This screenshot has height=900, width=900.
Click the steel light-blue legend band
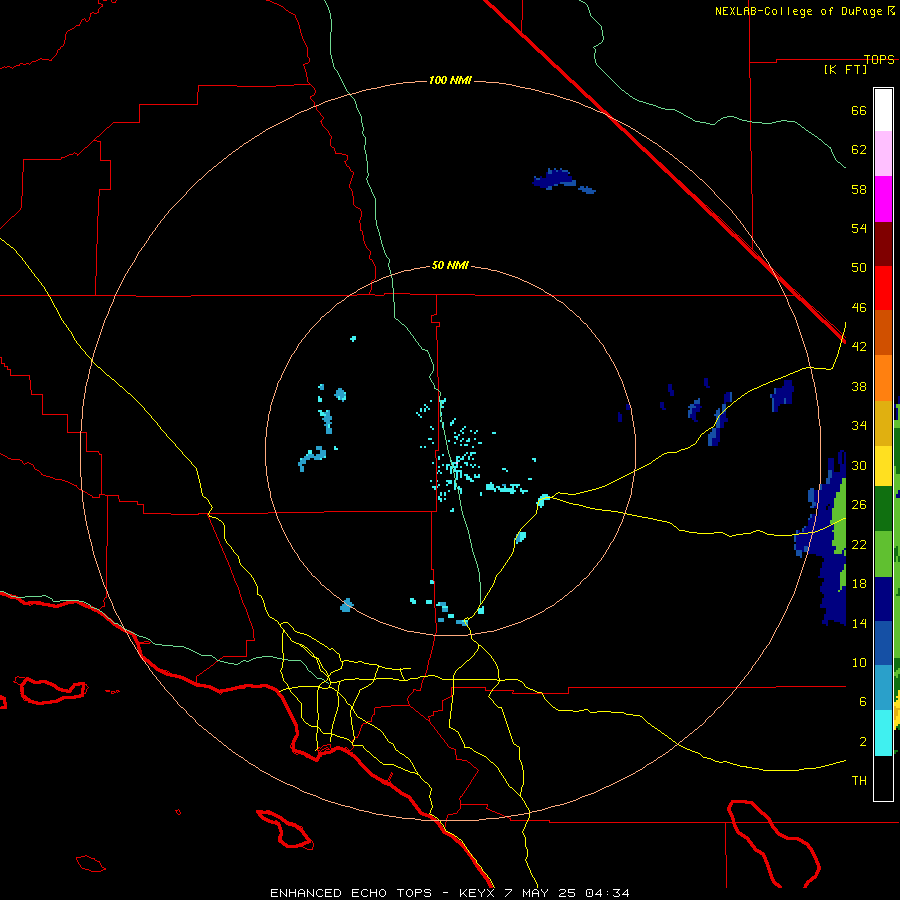coord(883,688)
